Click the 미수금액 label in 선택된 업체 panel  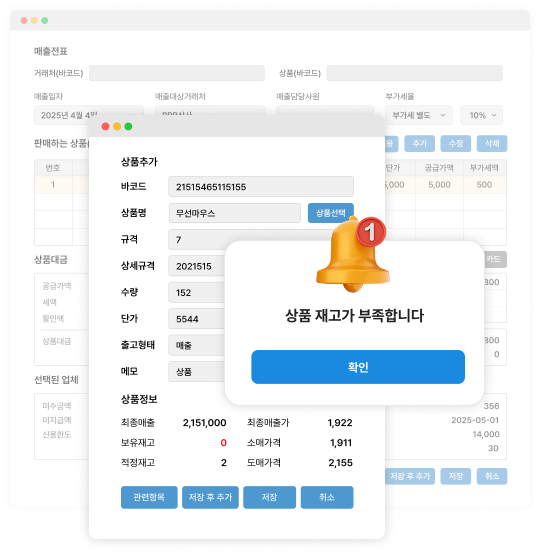tap(57, 406)
